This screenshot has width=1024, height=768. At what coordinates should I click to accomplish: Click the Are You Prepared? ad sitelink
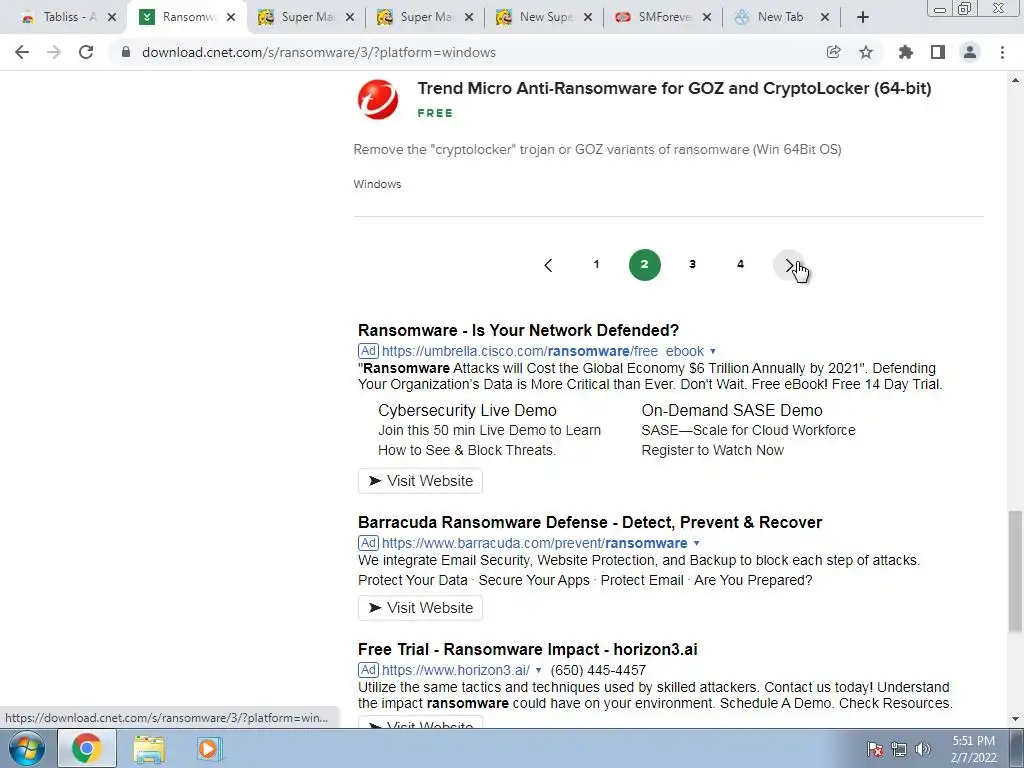tap(753, 581)
